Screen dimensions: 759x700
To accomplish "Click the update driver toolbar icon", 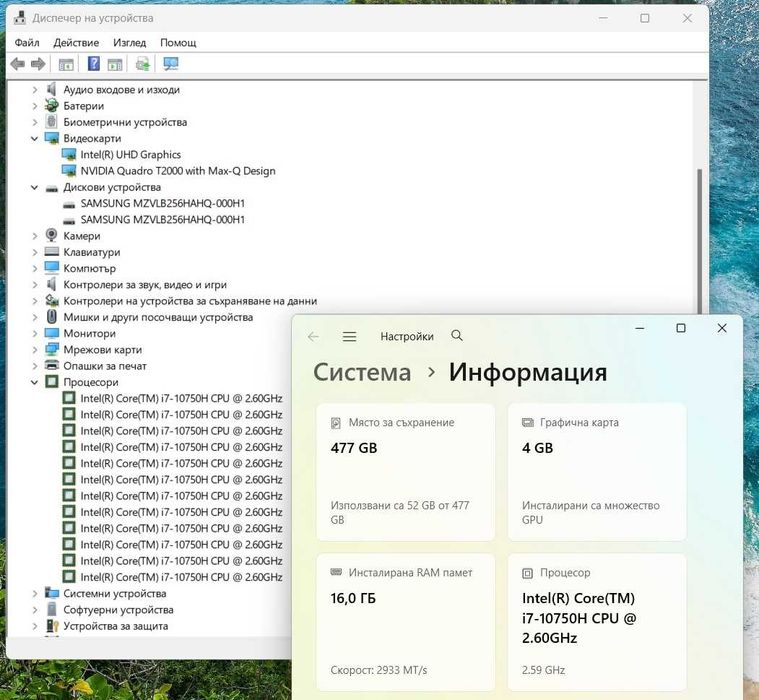I will [x=143, y=63].
